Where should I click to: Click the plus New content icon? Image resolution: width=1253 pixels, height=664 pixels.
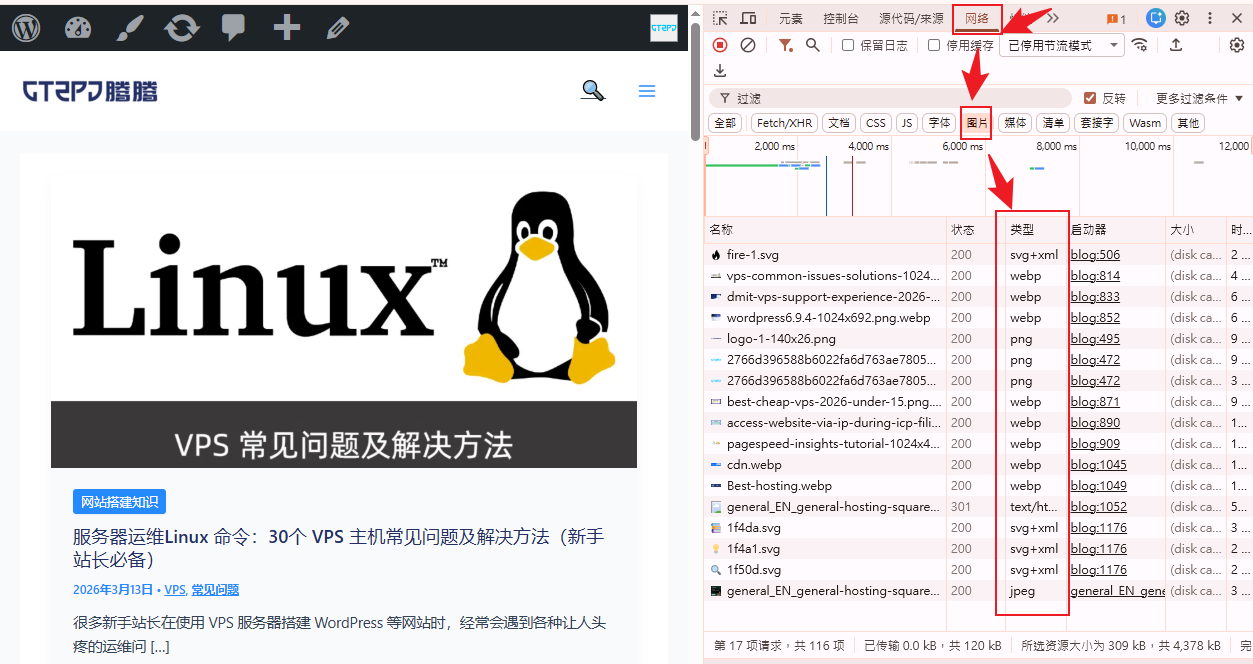(287, 28)
